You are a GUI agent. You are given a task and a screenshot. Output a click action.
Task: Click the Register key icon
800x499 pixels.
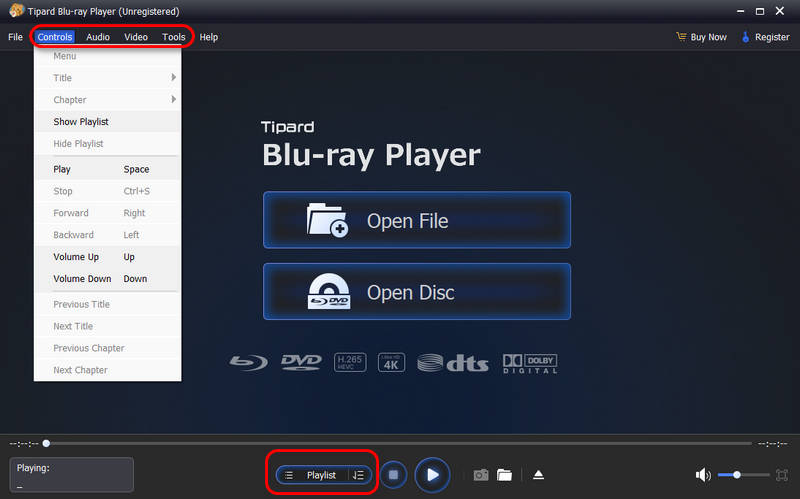[x=745, y=37]
